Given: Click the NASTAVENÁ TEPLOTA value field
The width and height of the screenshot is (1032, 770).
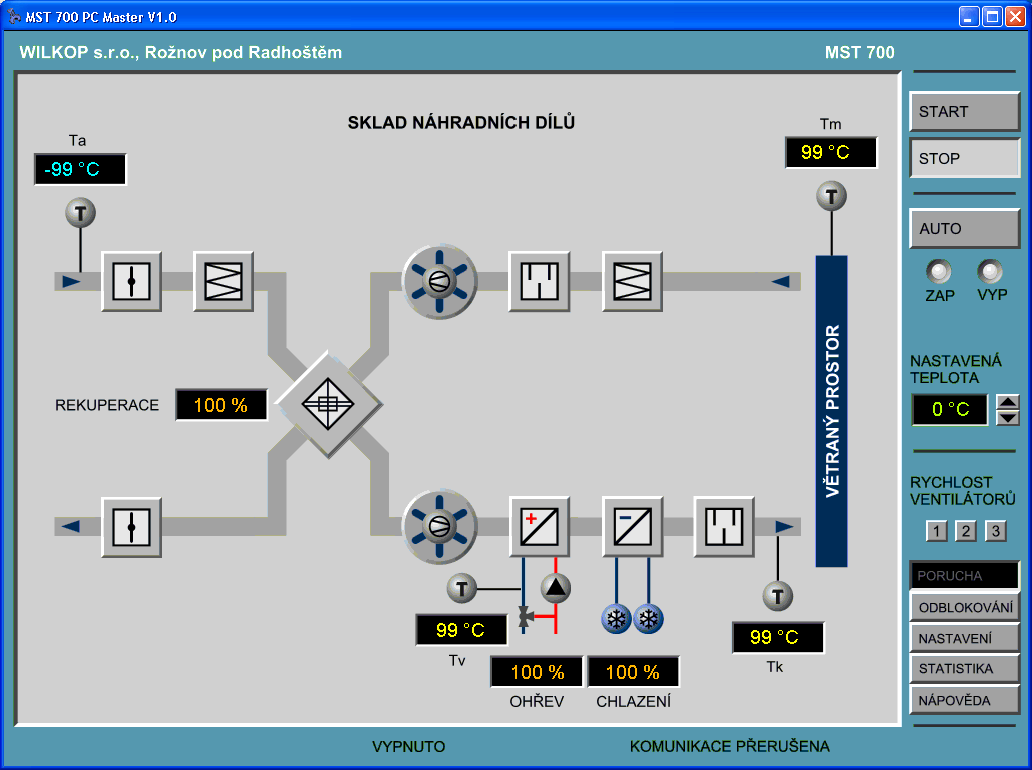Looking at the screenshot, I should pos(950,410).
